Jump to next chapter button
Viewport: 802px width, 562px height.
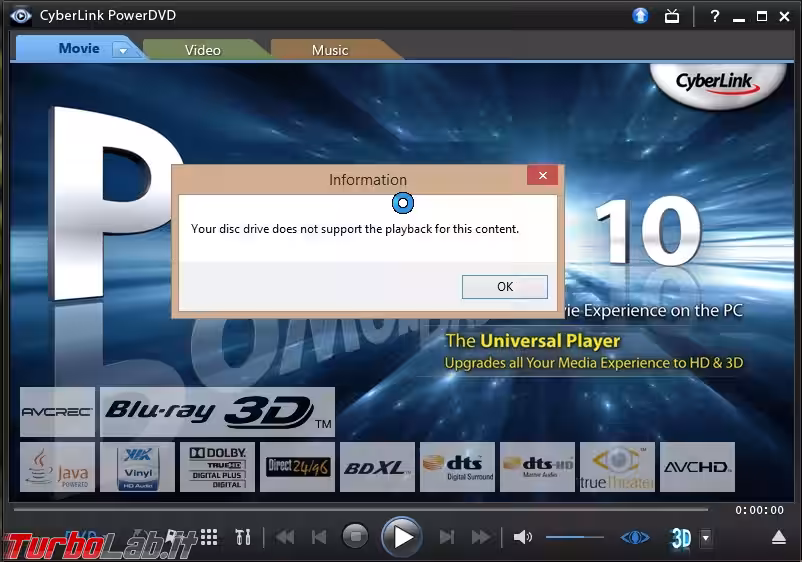[447, 537]
